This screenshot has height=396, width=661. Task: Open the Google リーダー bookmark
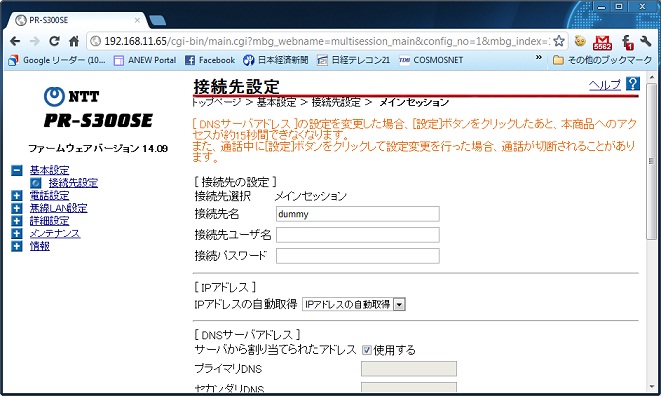click(x=57, y=60)
